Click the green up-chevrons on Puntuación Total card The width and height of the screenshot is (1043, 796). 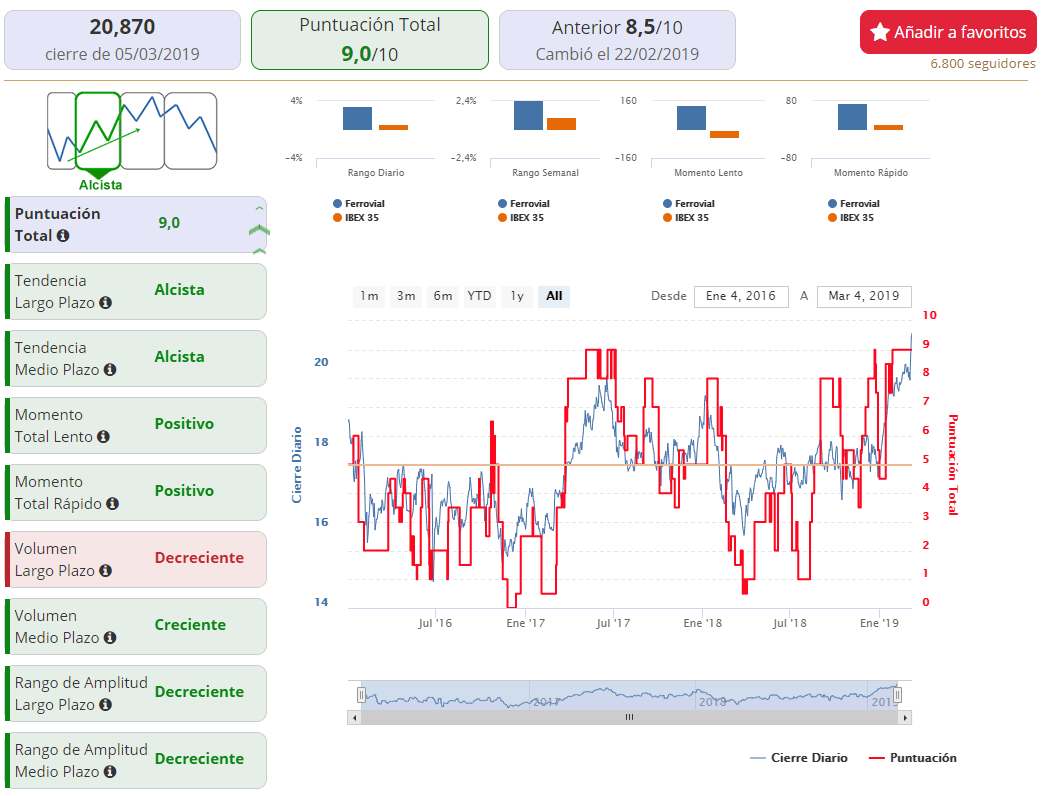(259, 230)
